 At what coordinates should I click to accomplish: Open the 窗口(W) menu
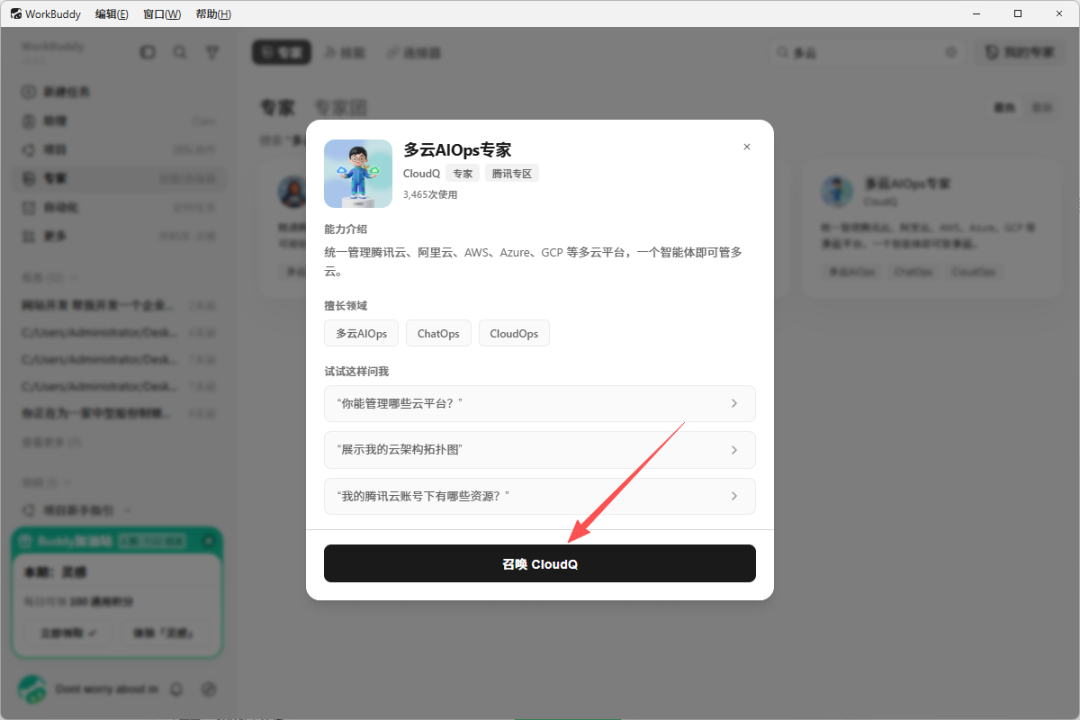tap(162, 14)
